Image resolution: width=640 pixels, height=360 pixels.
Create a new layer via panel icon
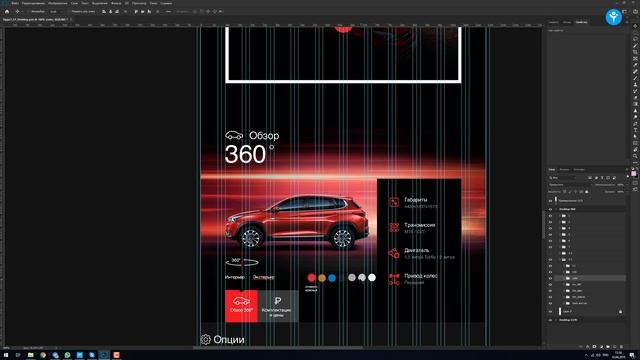point(615,347)
